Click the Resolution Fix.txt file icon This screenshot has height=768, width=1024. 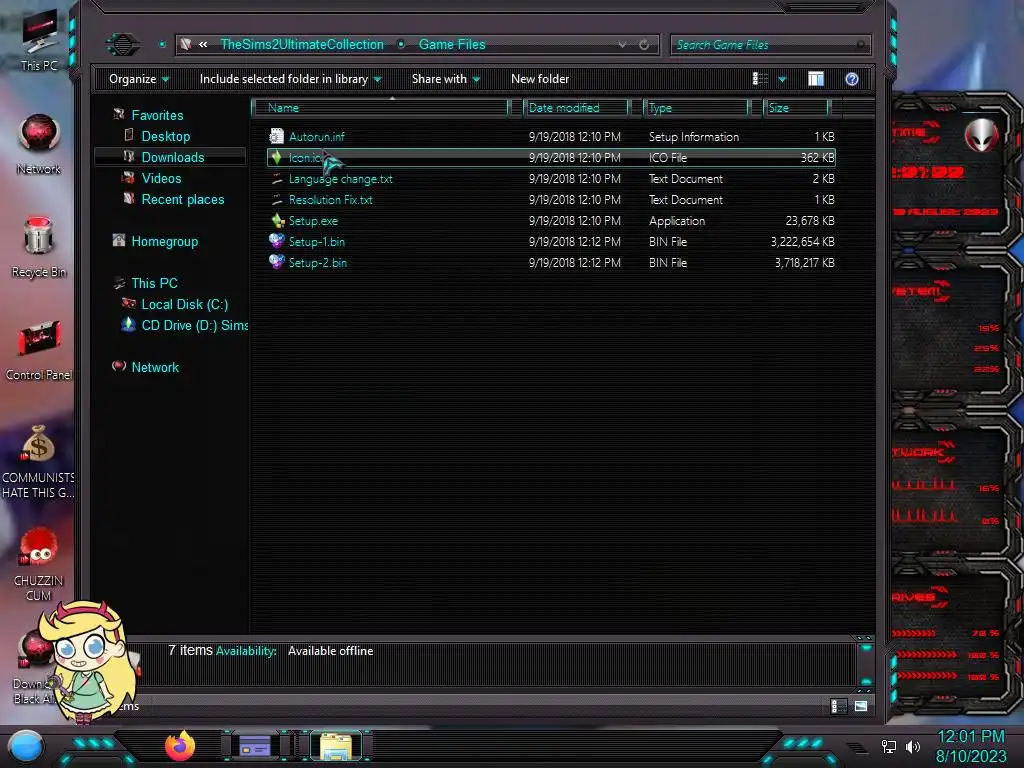click(277, 199)
